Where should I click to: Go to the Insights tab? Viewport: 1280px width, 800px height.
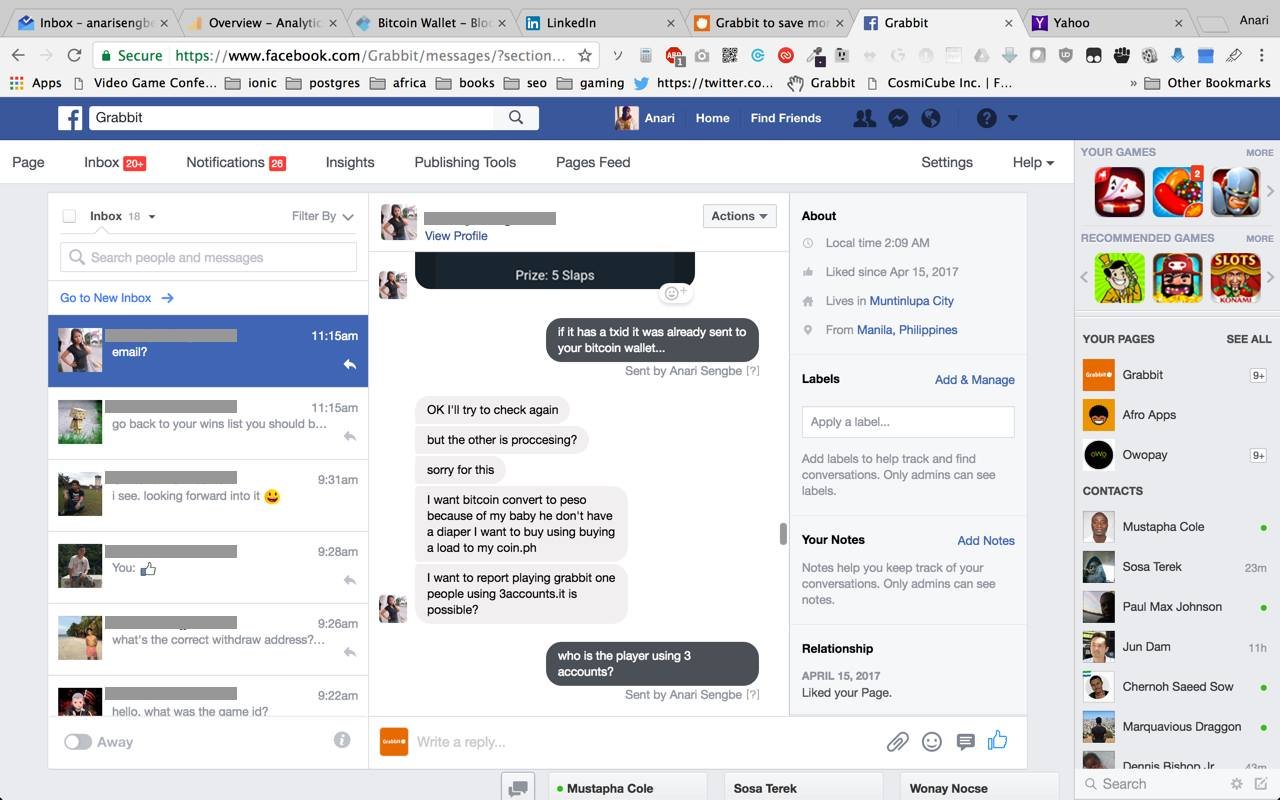tap(350, 162)
